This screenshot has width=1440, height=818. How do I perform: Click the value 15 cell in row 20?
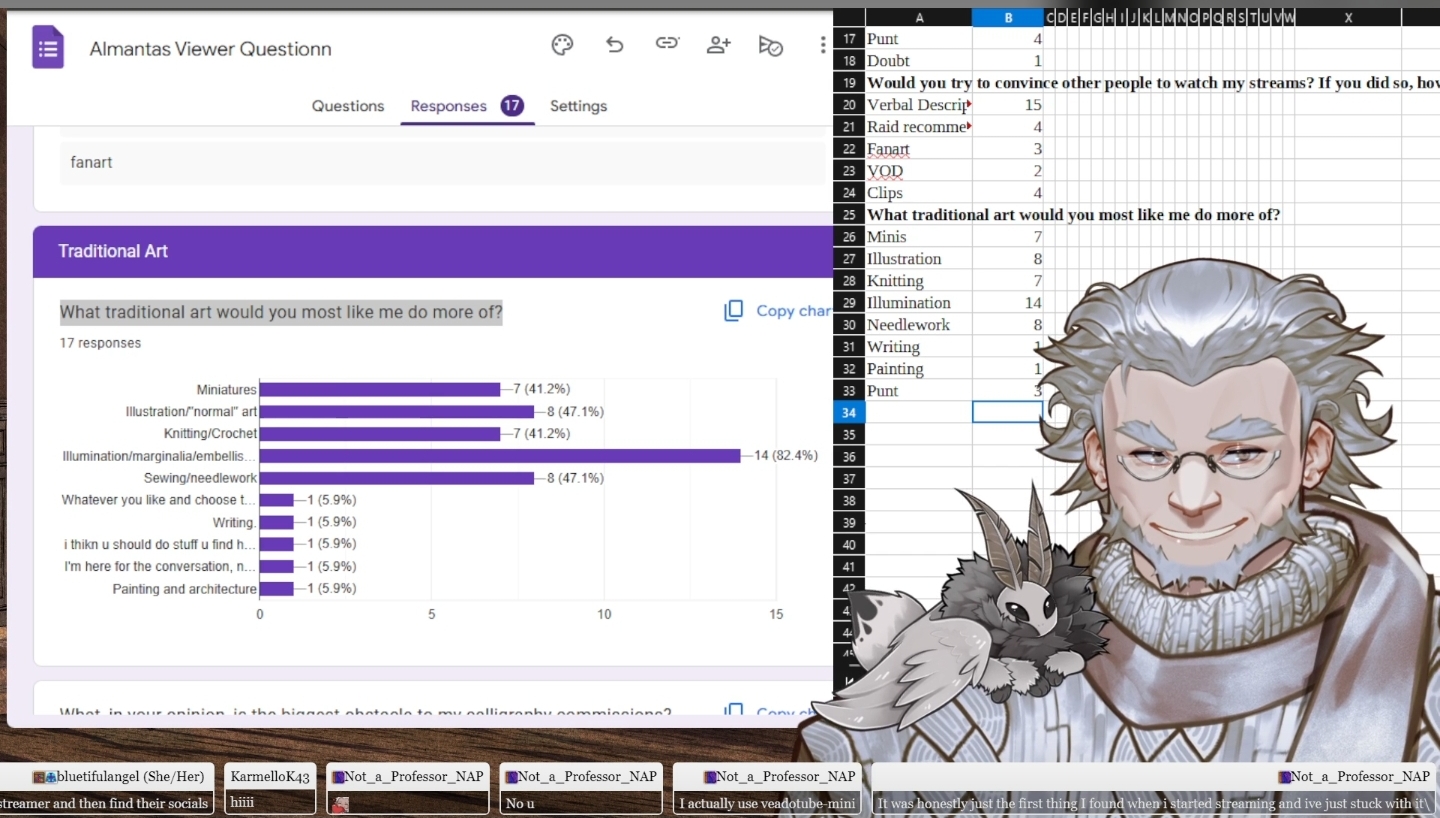(x=1008, y=105)
